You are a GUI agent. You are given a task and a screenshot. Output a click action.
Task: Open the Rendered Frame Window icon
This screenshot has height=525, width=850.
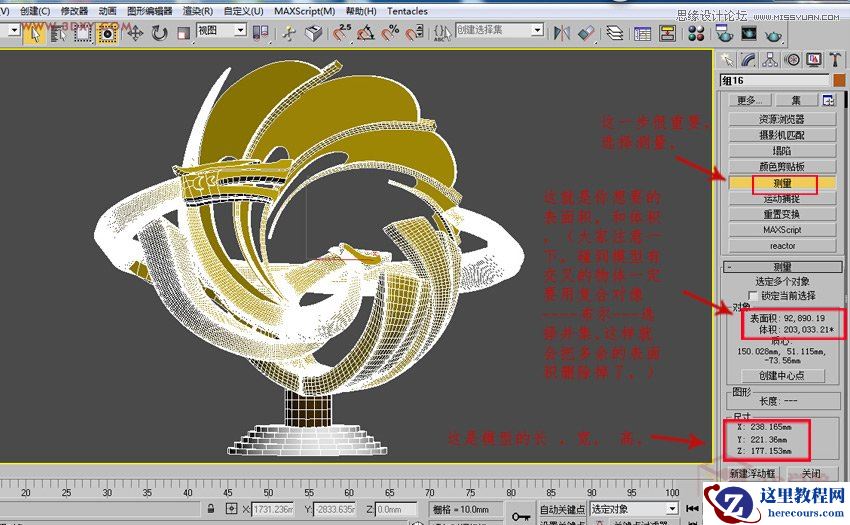pos(749,34)
